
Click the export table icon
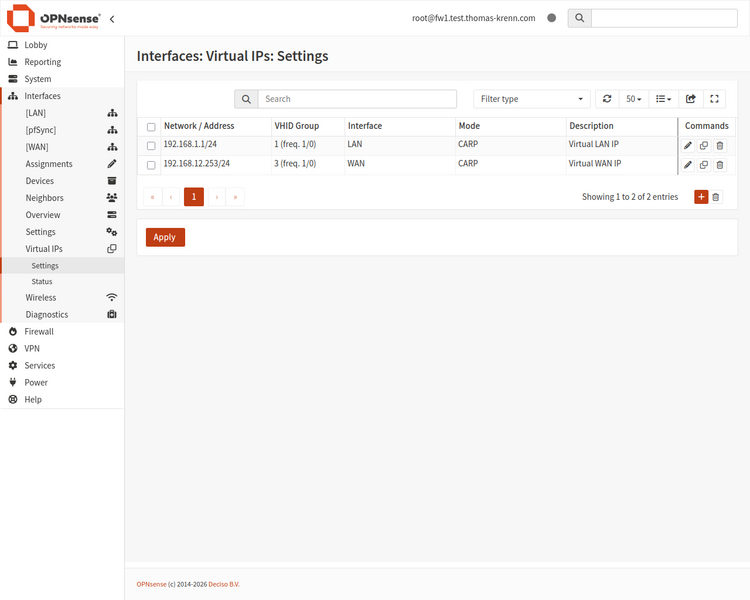coord(691,99)
